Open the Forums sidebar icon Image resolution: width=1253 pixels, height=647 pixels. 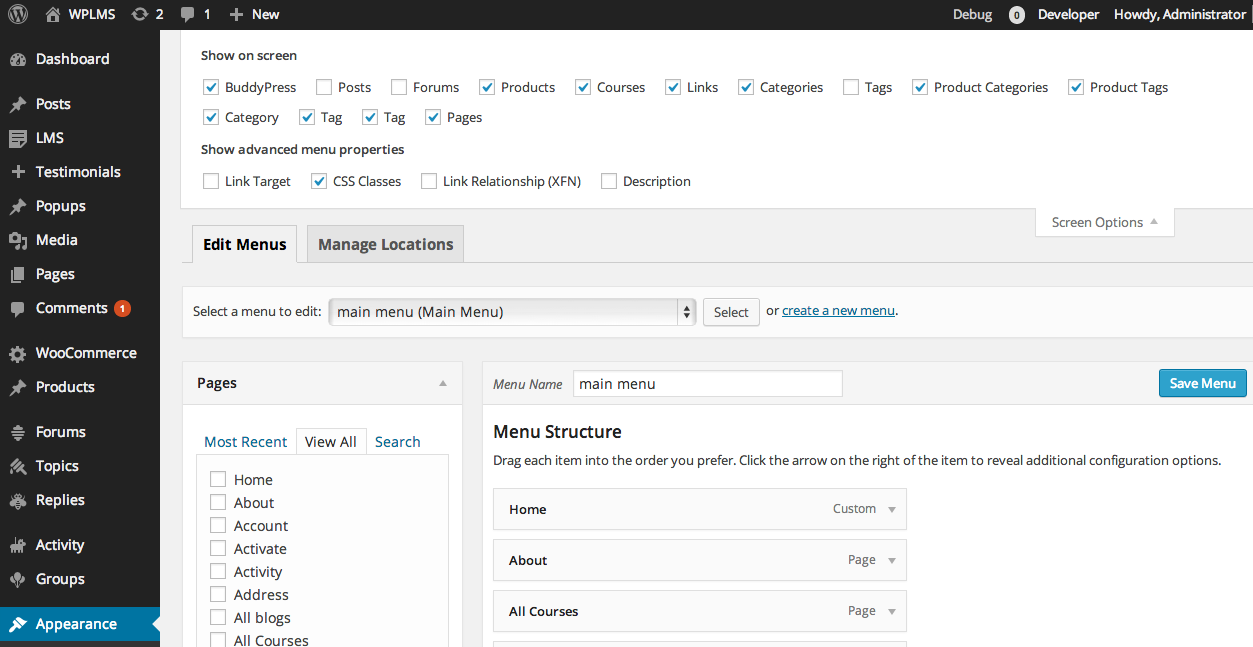point(18,432)
